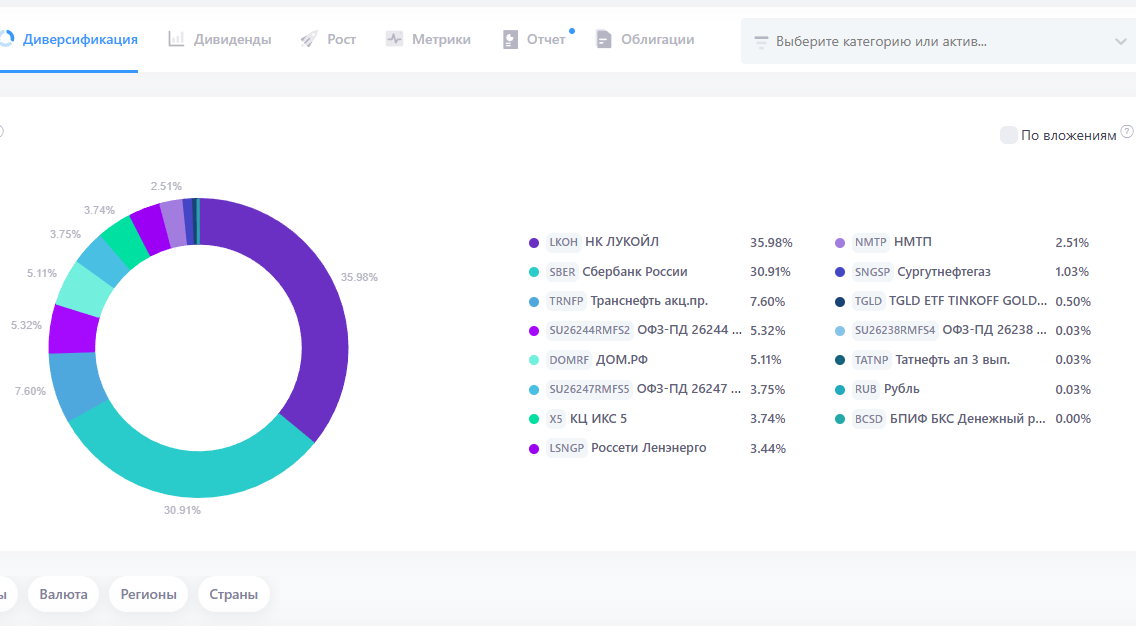
Task: Select Россети Ленэнерго legend name
Action: (648, 448)
